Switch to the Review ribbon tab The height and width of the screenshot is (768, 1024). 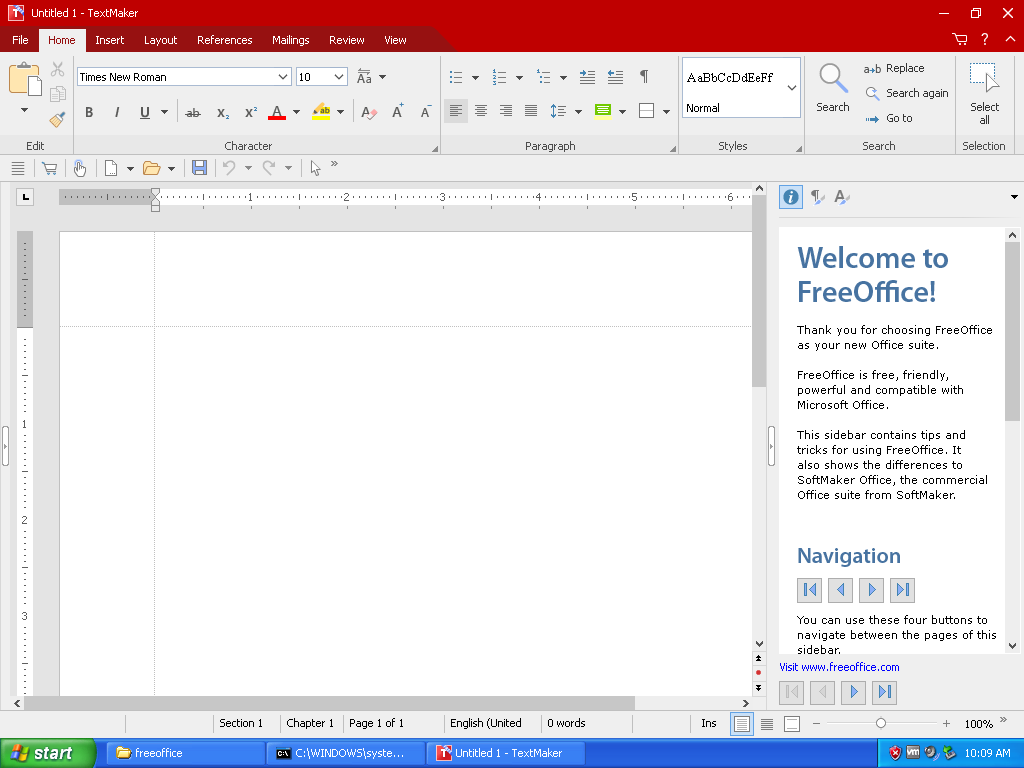click(x=347, y=40)
